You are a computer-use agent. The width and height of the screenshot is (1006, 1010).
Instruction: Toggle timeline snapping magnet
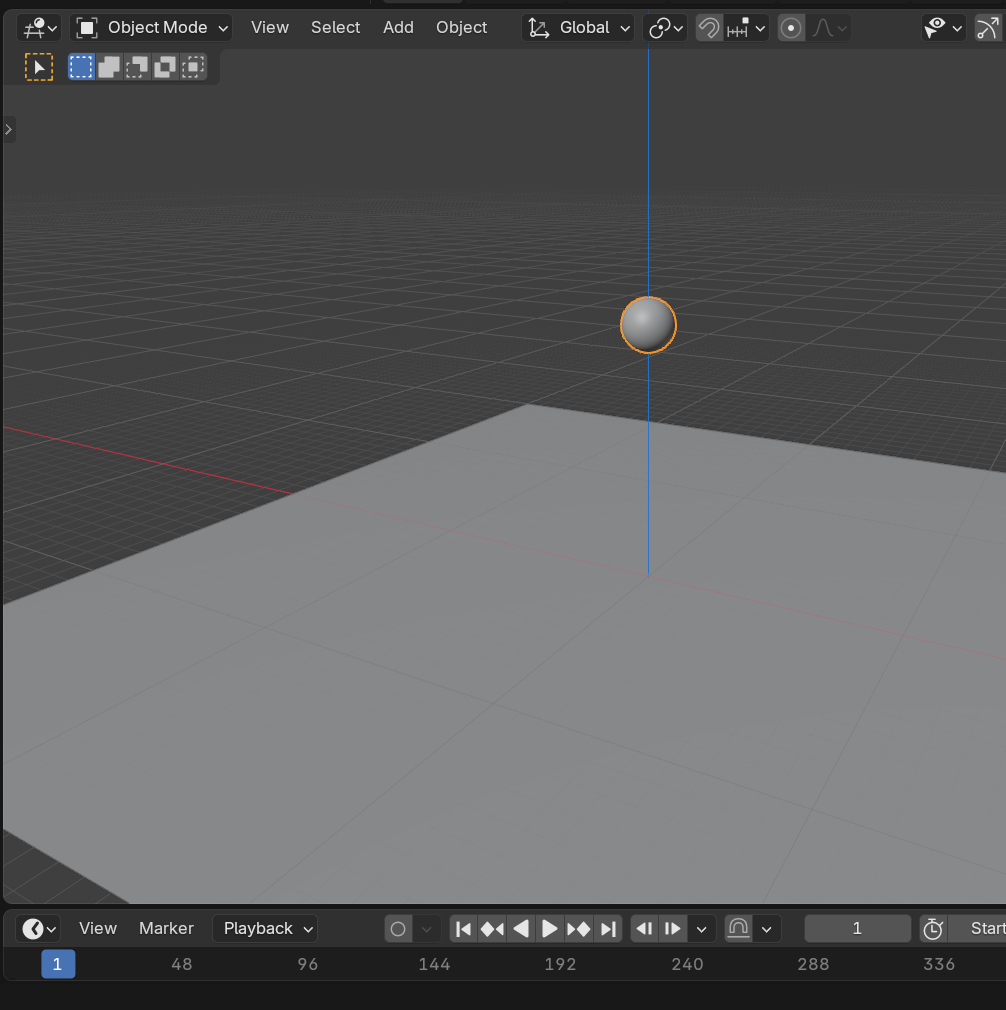tap(738, 929)
